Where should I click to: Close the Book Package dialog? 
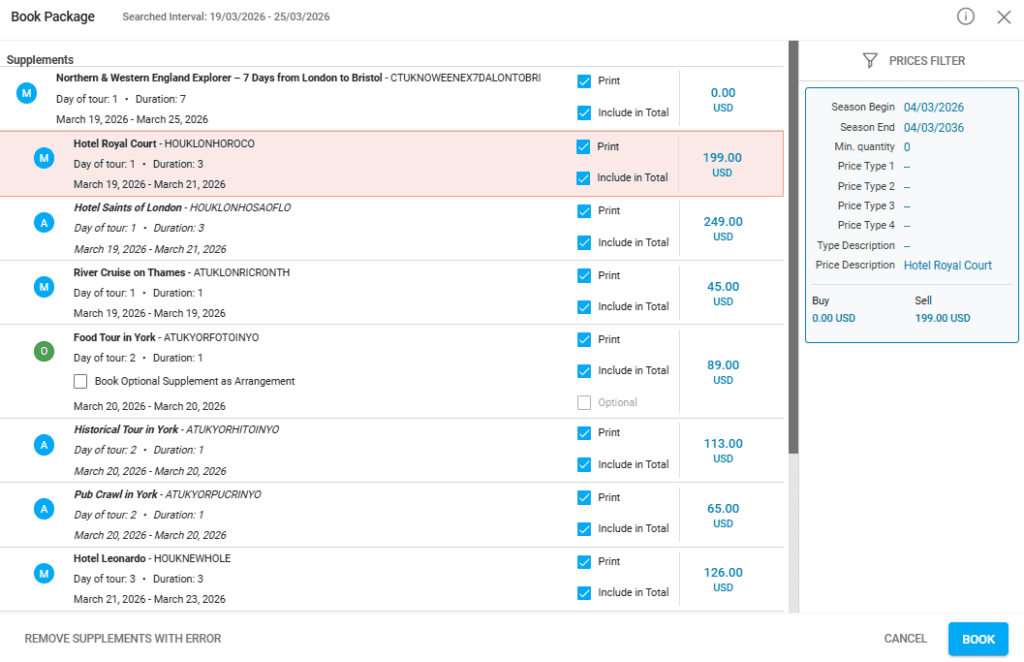pyautogui.click(x=1004, y=17)
